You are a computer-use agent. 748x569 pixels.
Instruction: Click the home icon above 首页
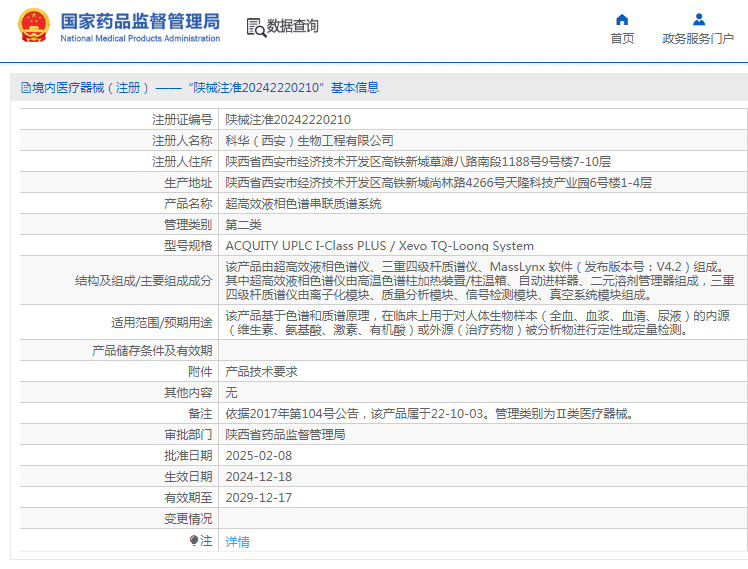(622, 20)
